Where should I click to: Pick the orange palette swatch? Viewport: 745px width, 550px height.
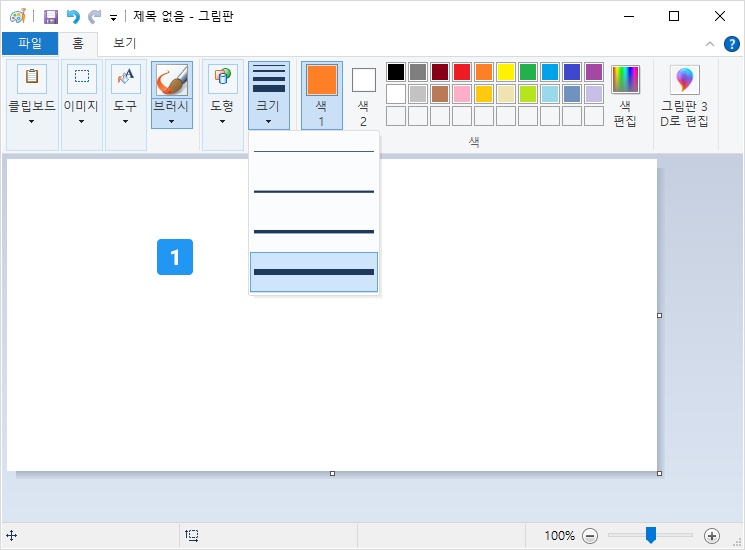click(484, 72)
